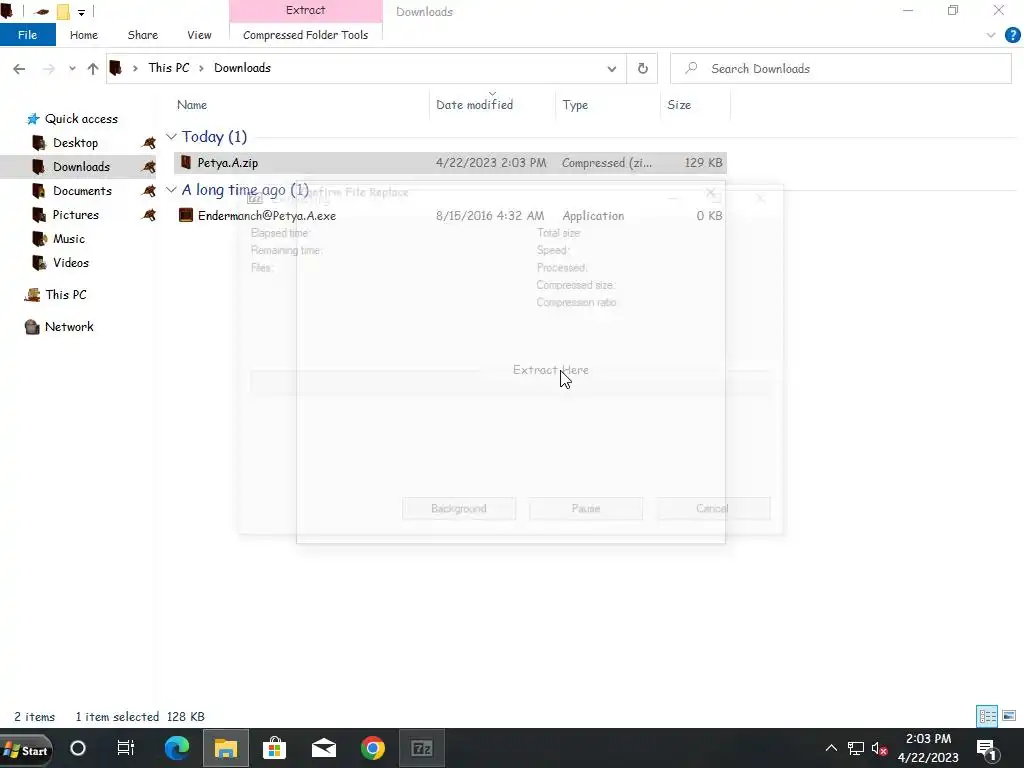Open the View ribbon tab
Screen dimensions: 1024x768
click(199, 35)
